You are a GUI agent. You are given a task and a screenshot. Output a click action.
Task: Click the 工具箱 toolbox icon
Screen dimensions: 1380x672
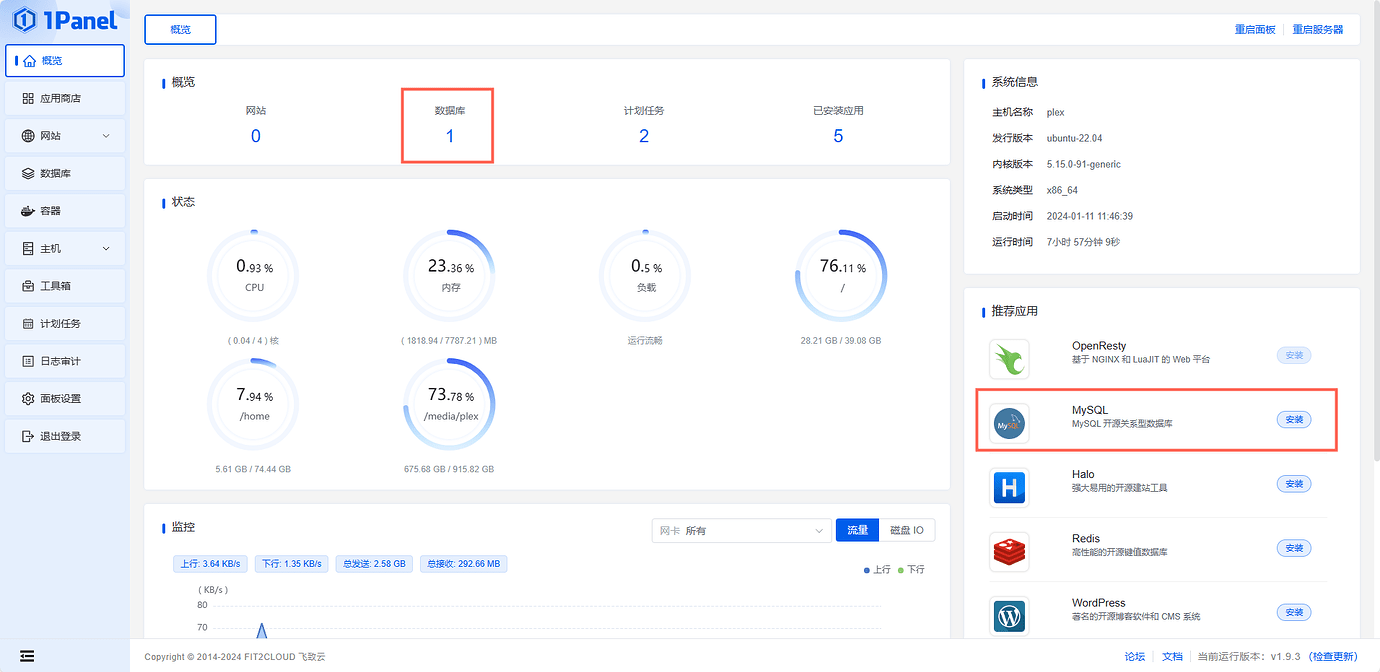(x=28, y=286)
